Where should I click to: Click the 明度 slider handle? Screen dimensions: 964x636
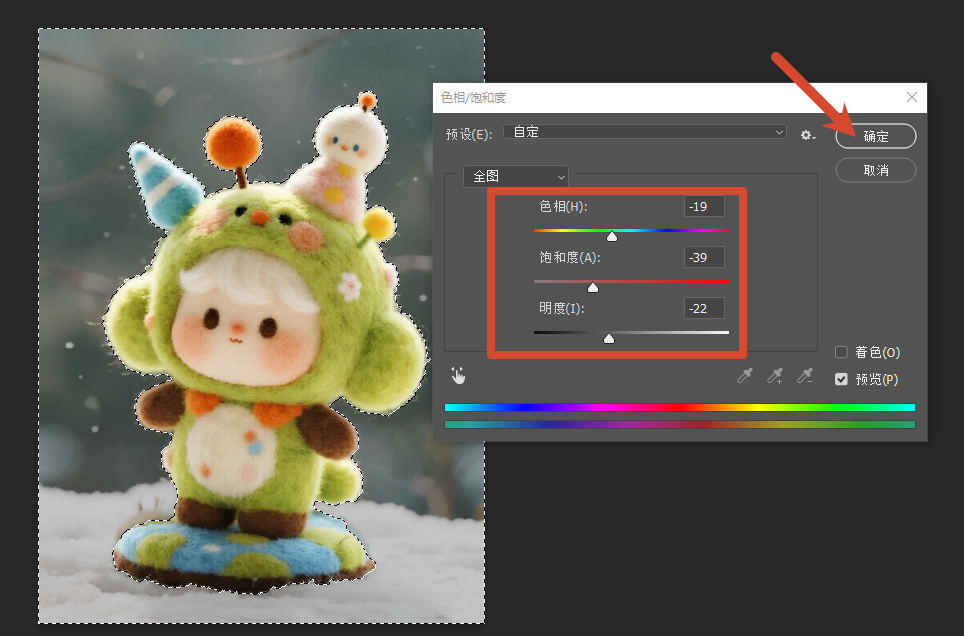tap(609, 339)
